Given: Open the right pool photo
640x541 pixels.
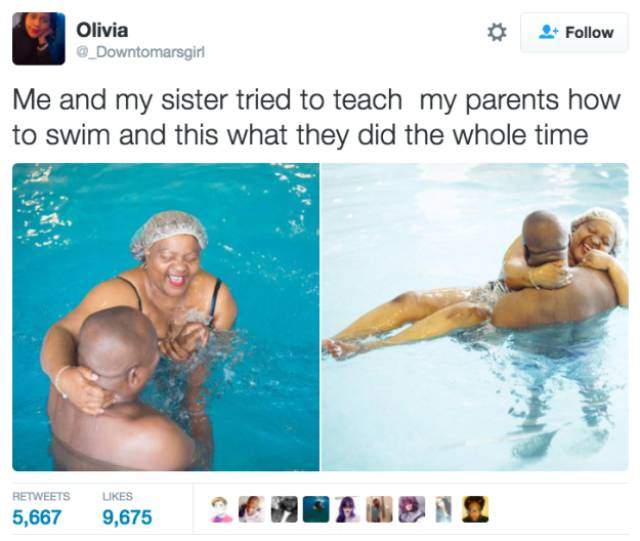Looking at the screenshot, I should [x=475, y=317].
